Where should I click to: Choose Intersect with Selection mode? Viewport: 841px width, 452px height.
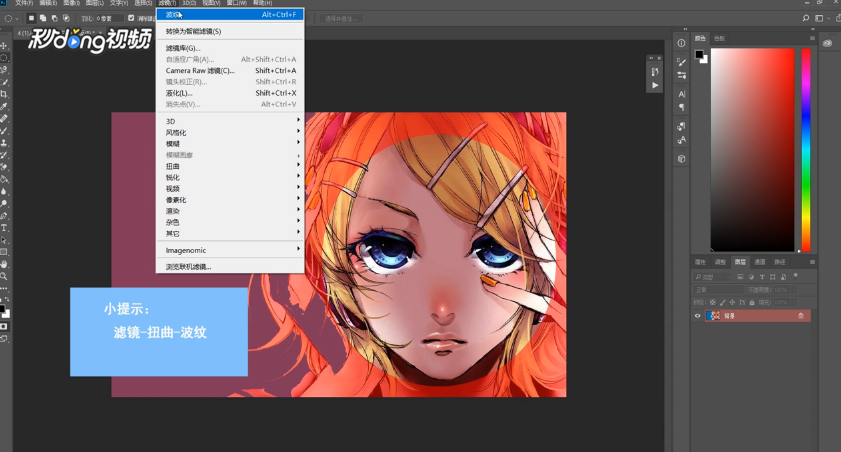click(66, 18)
